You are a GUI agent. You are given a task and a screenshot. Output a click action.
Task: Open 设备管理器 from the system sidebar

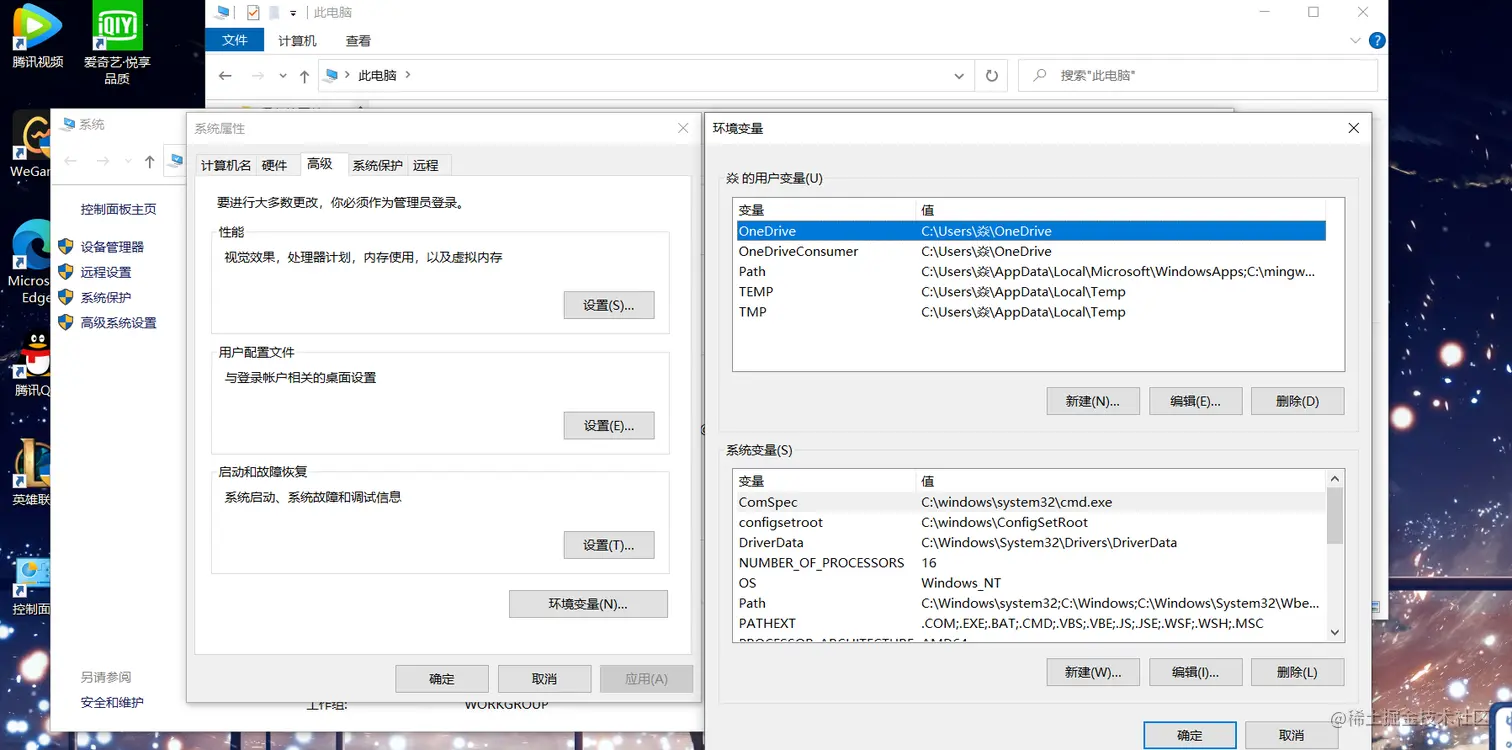tap(113, 246)
